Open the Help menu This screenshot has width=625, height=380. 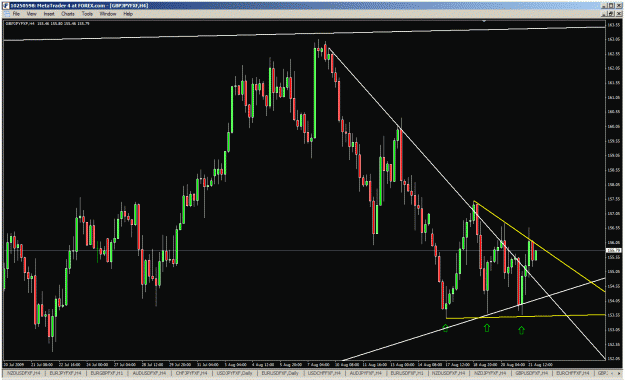coord(128,14)
